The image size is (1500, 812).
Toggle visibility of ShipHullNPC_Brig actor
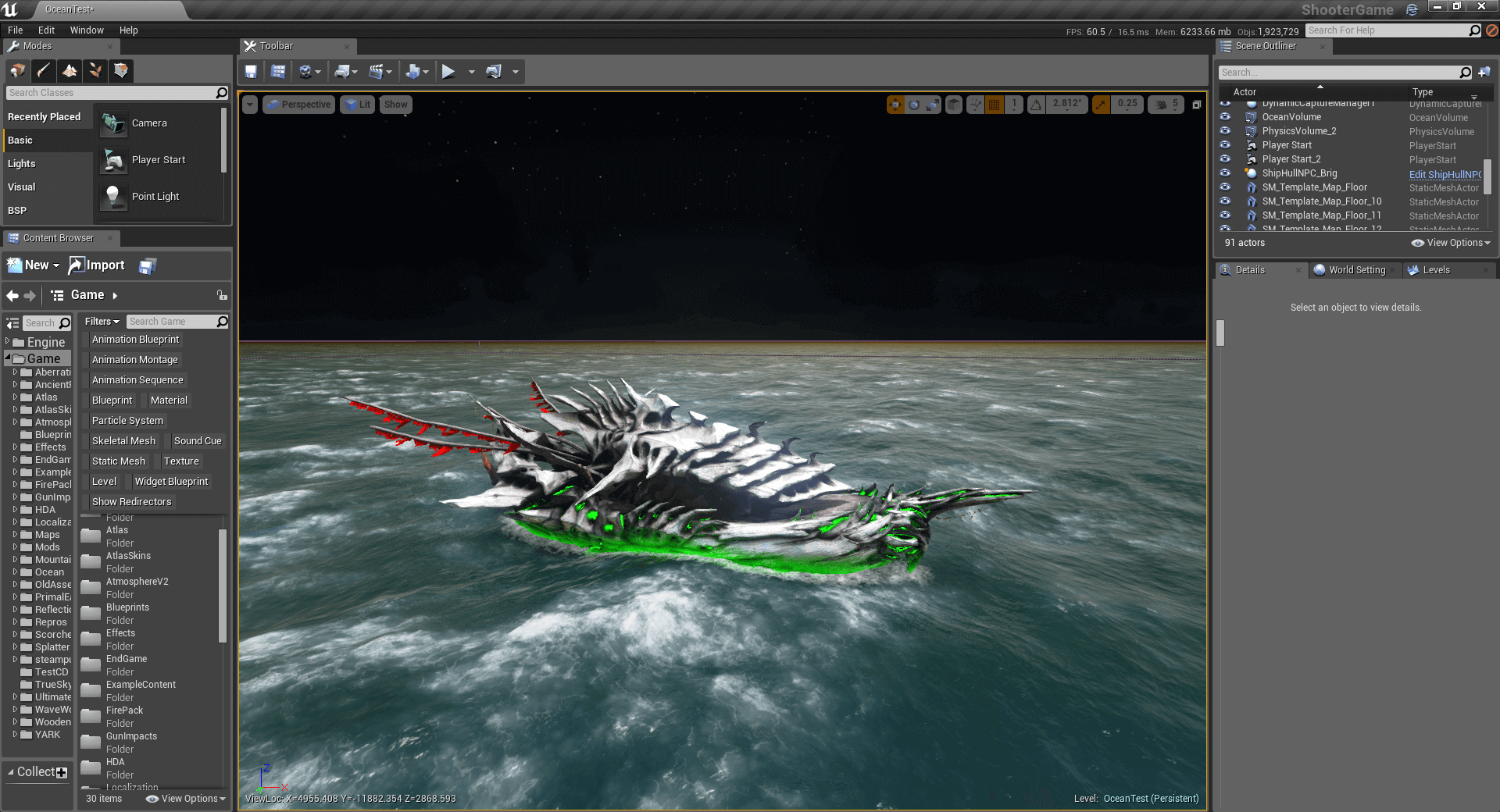(x=1225, y=173)
